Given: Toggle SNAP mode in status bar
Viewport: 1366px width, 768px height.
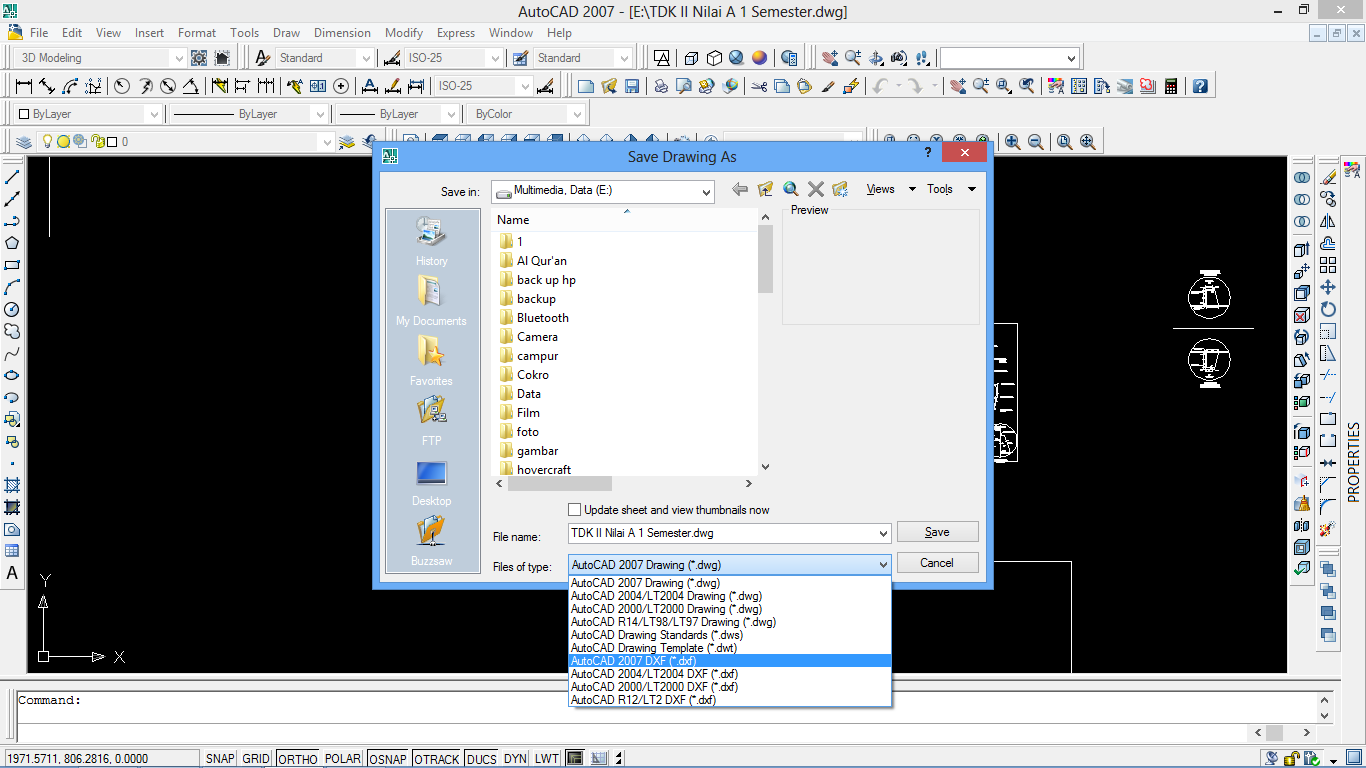Looking at the screenshot, I should (x=220, y=759).
